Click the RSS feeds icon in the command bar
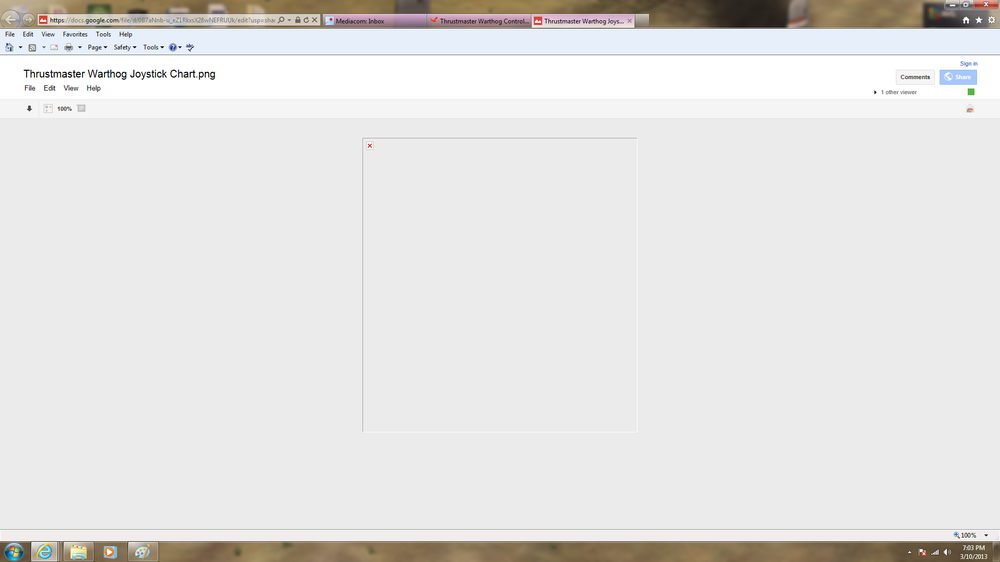 32,47
